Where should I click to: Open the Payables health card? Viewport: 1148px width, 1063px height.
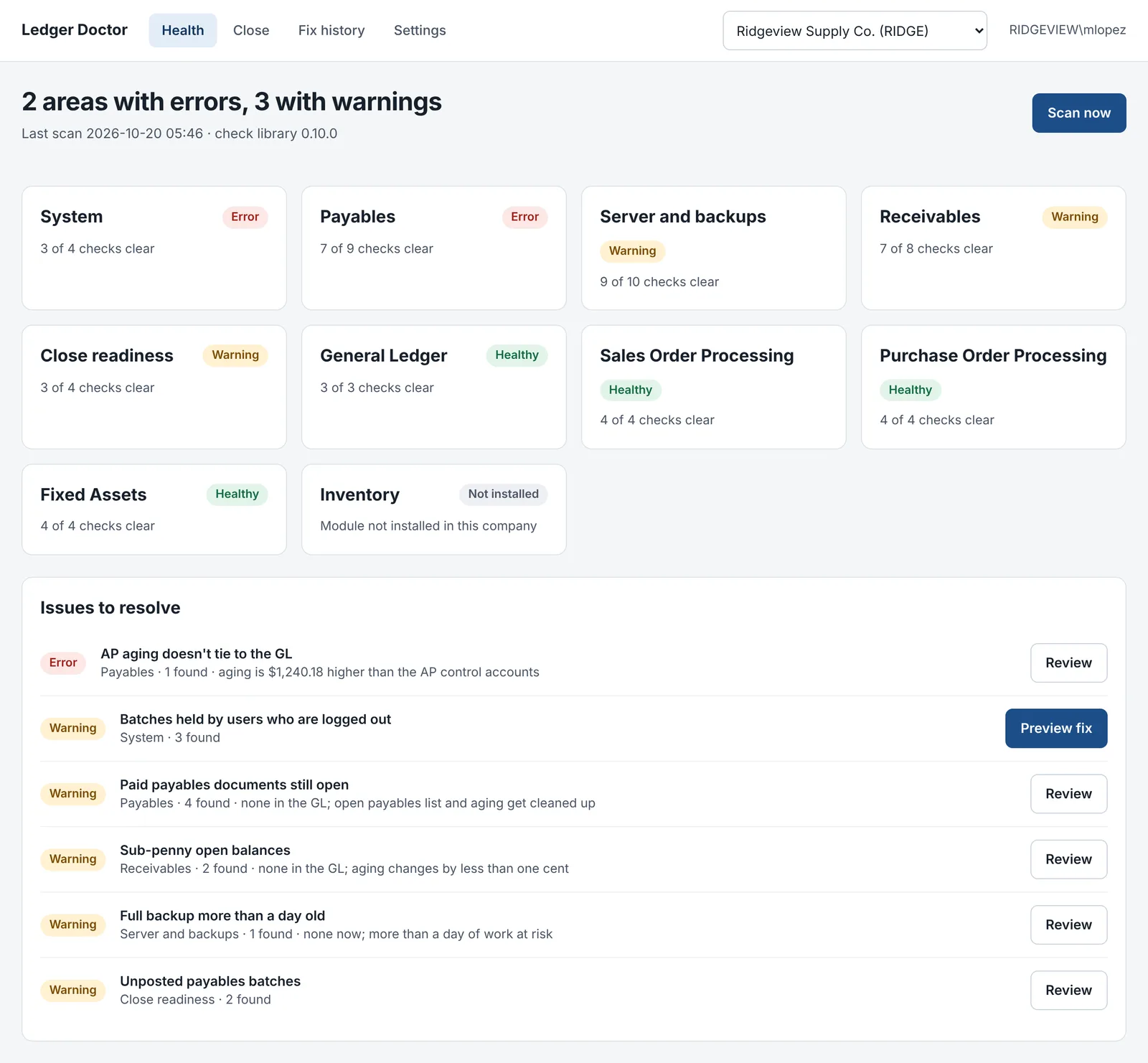(x=434, y=248)
